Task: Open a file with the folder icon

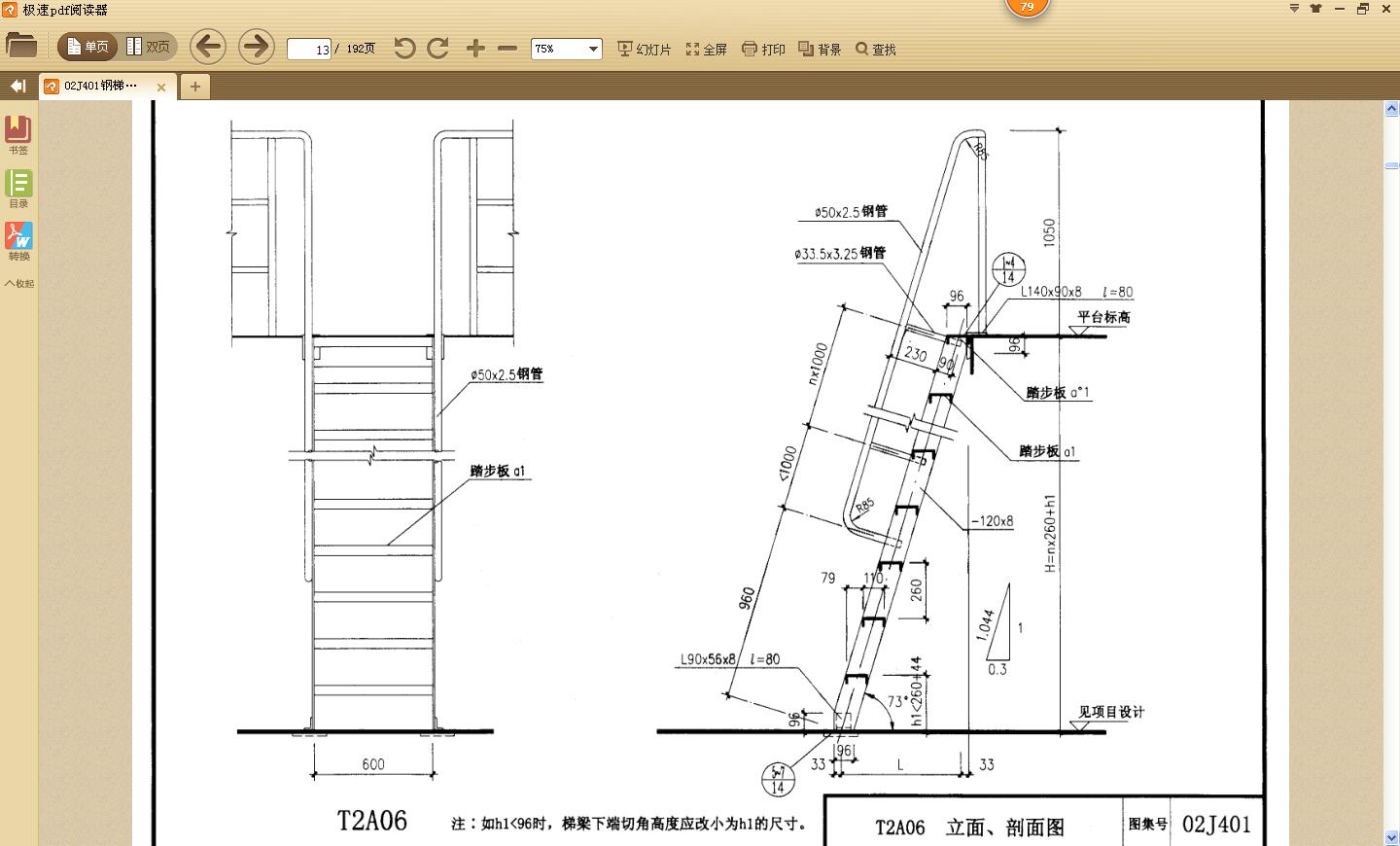Action: point(20,46)
